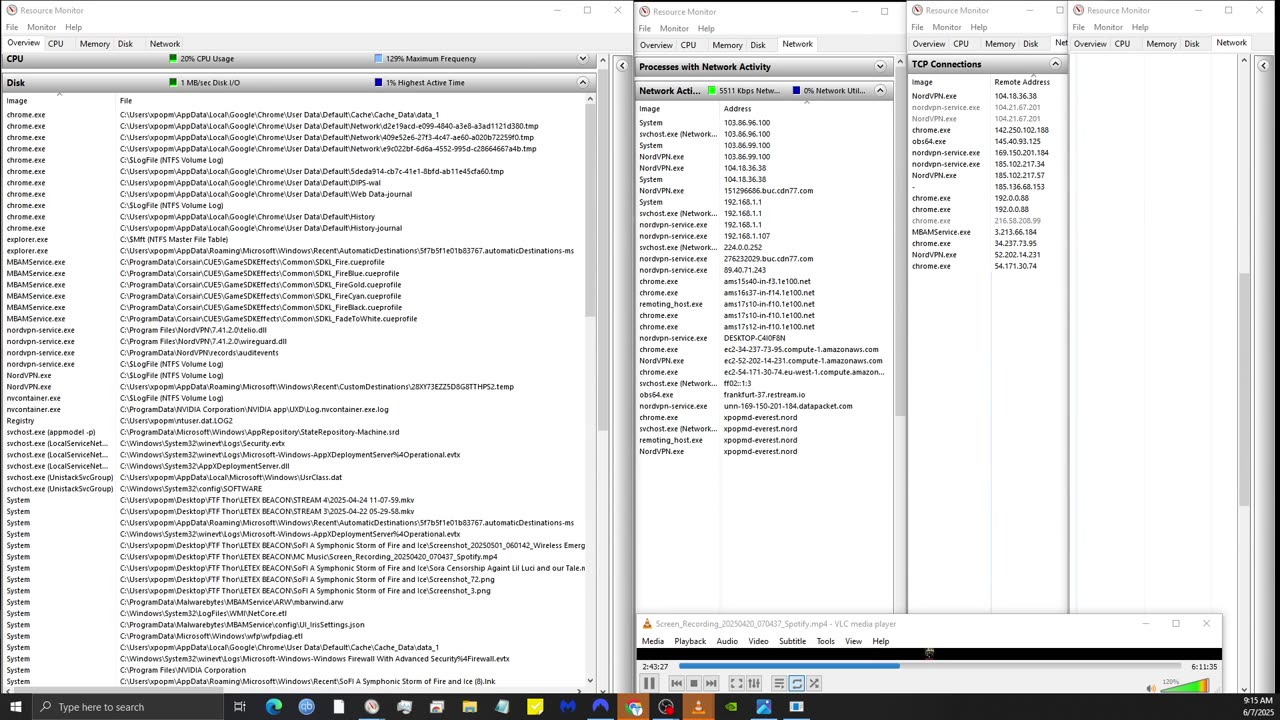Select explorer.exe $Mft row in Disk list
Viewport: 1280px width, 720px height.
(295, 239)
